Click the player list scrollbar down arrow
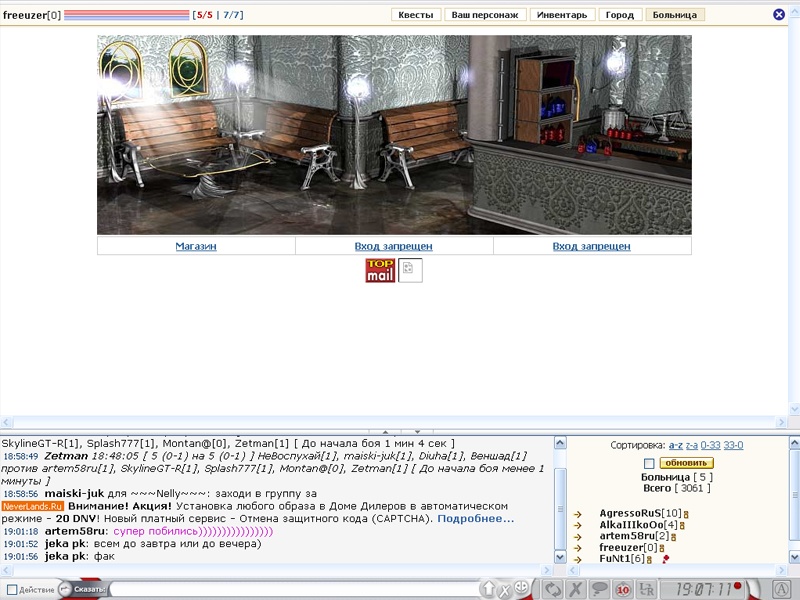This screenshot has height=600, width=800. pos(794,557)
